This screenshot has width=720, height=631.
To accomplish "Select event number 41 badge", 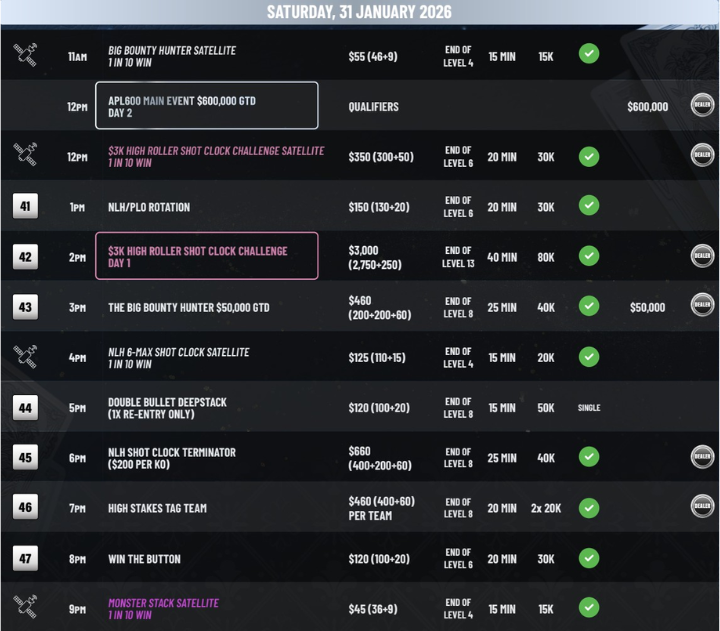I will click(26, 207).
